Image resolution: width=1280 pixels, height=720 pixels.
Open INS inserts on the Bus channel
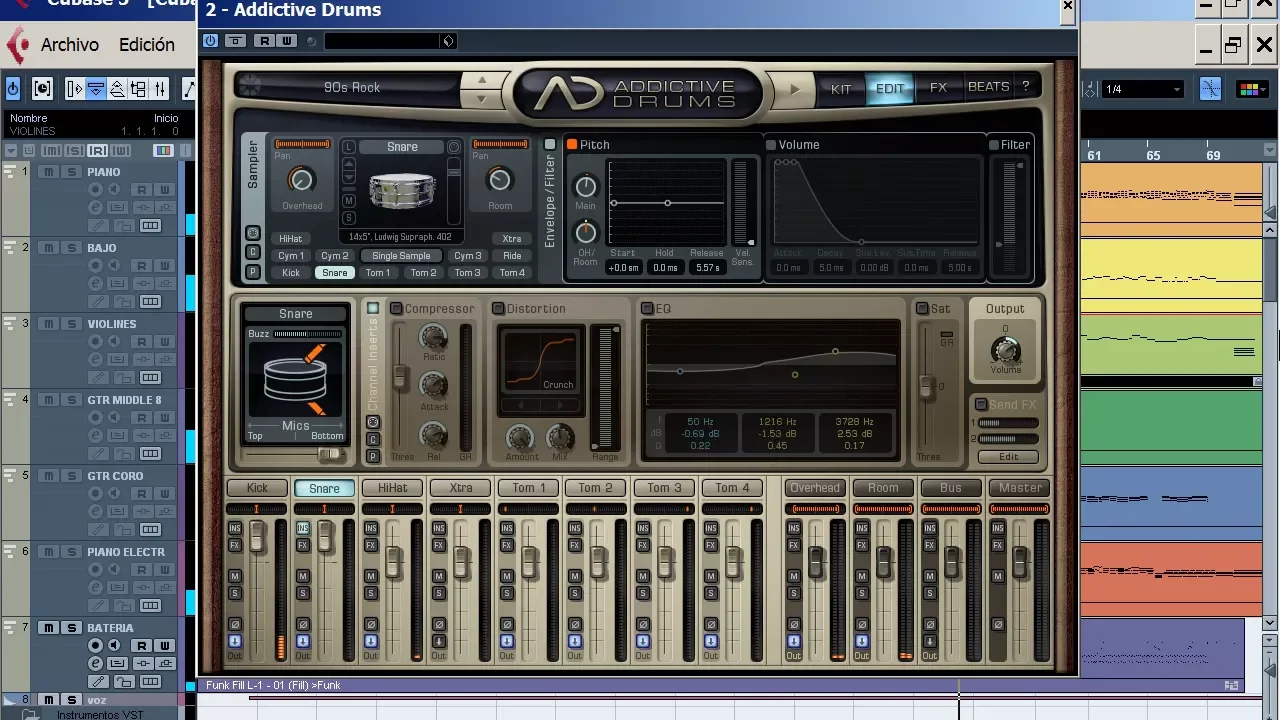(x=930, y=528)
